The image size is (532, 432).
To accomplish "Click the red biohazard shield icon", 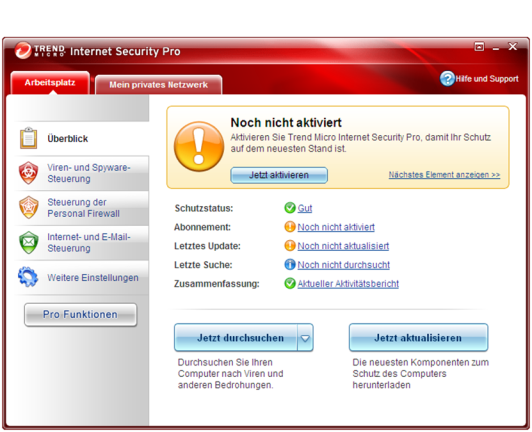I will pyautogui.click(x=28, y=173).
